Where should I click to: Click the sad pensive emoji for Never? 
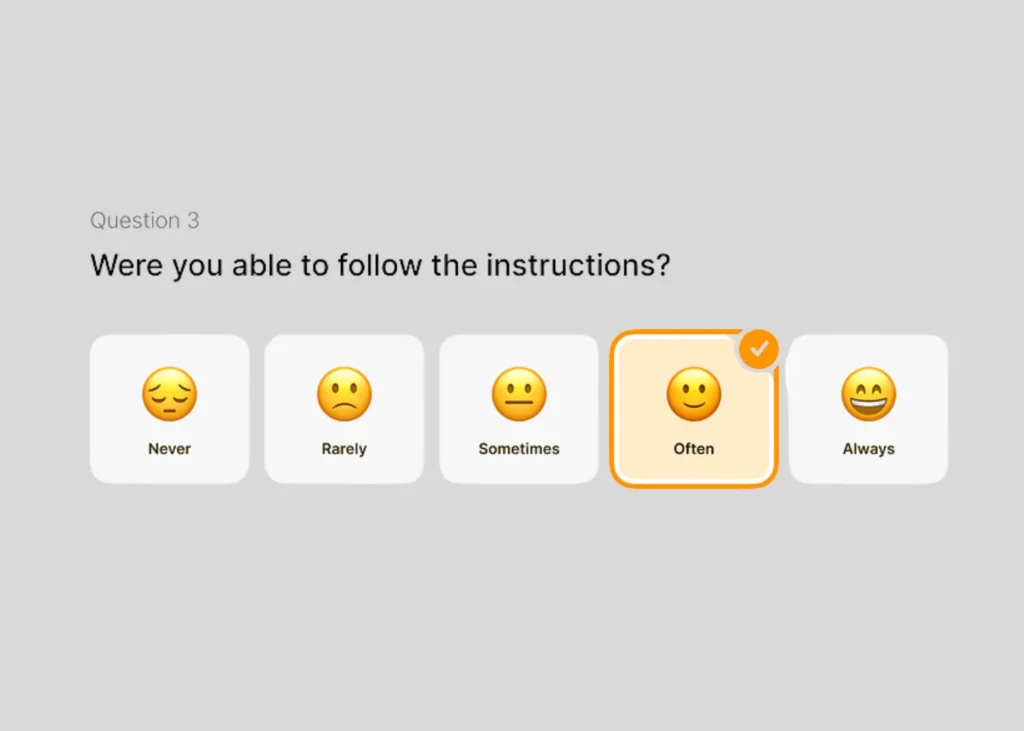point(169,393)
